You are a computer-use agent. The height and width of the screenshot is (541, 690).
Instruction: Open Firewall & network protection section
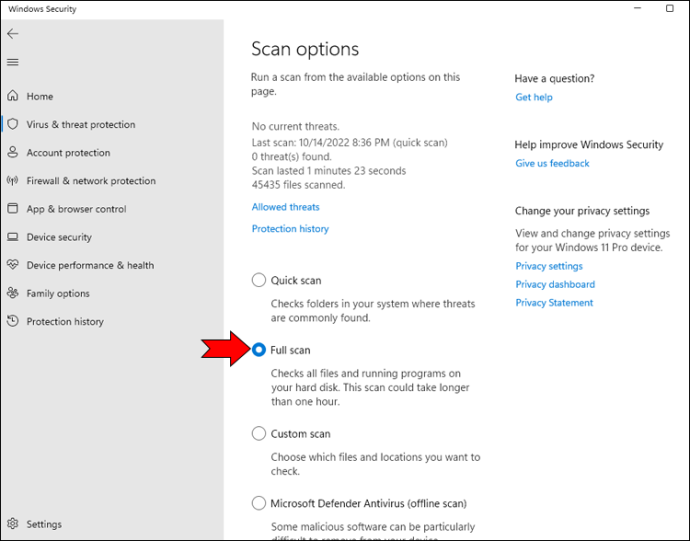91,181
